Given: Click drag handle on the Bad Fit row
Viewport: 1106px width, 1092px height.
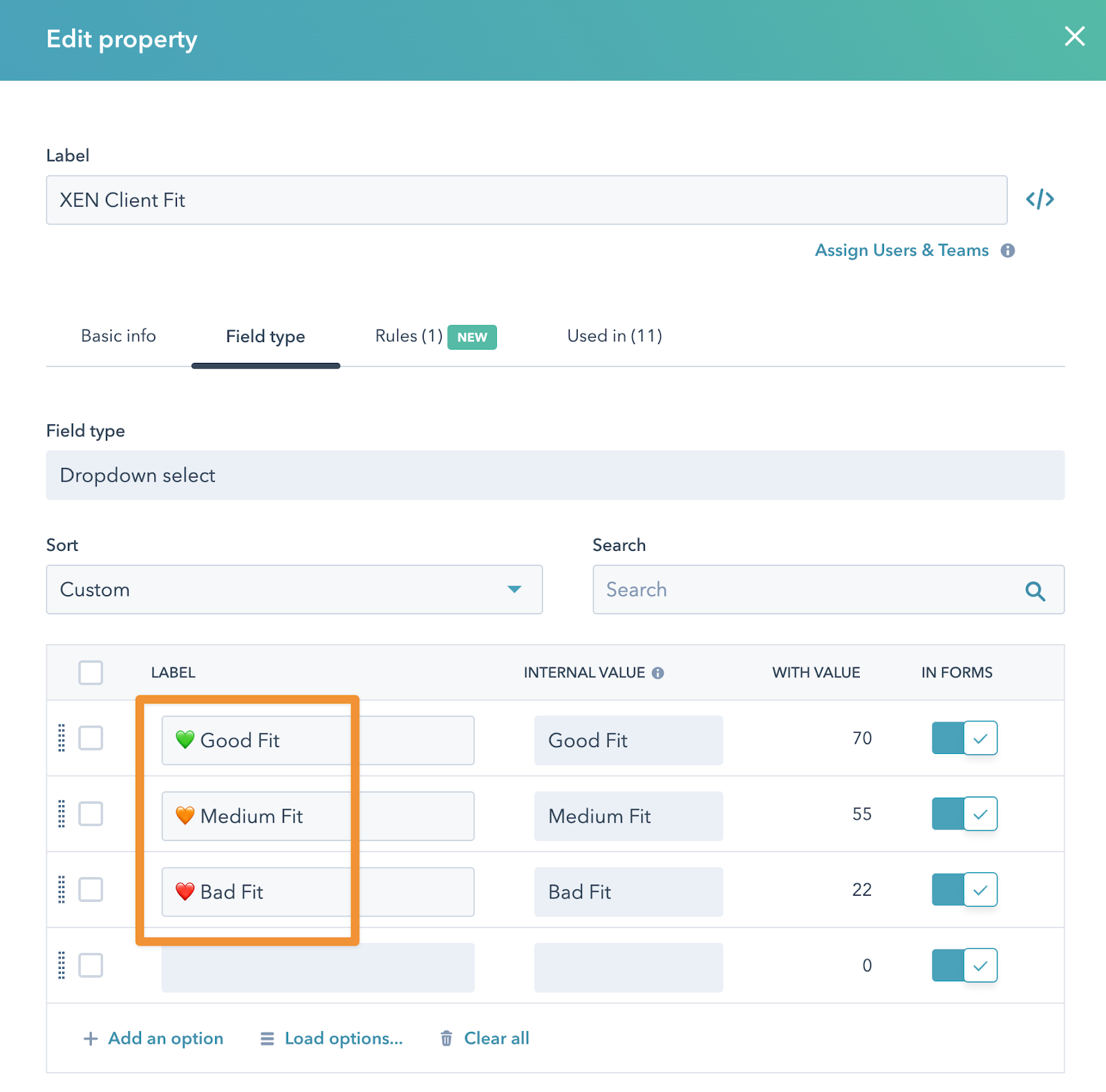Looking at the screenshot, I should [62, 889].
